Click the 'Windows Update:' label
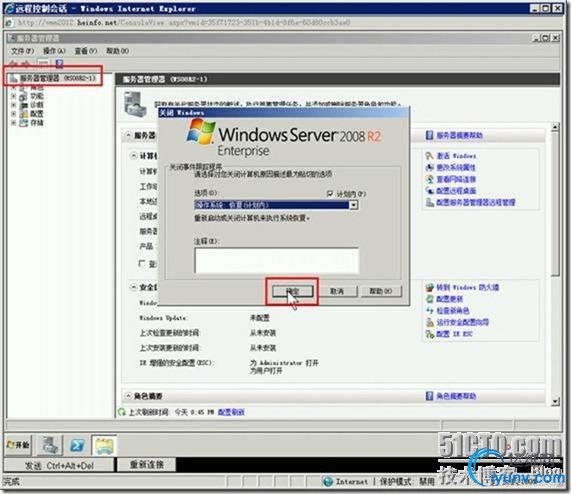 click(x=164, y=318)
